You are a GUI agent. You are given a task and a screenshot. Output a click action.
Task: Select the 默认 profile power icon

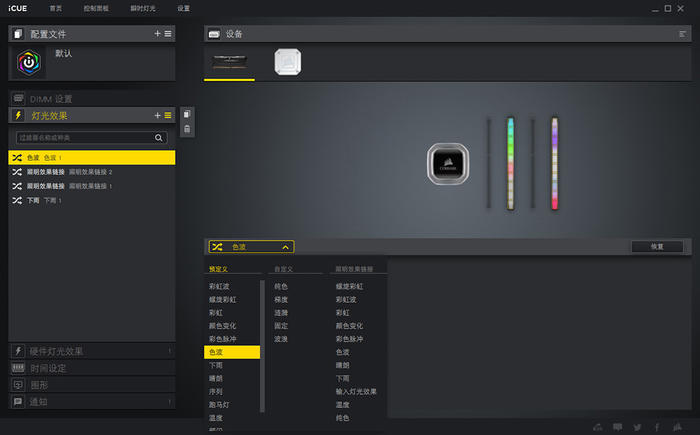29,63
